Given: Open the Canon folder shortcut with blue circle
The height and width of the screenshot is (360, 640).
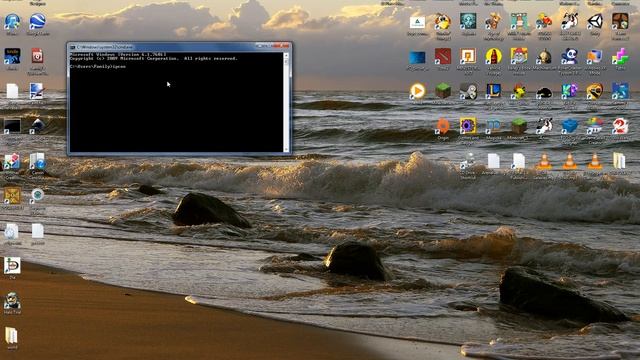Looking at the screenshot, I should point(38,161).
